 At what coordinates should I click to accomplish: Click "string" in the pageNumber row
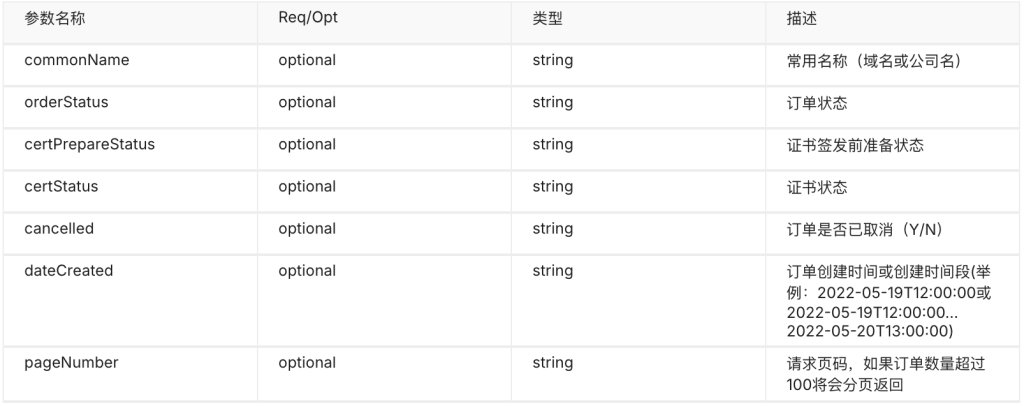pyautogui.click(x=553, y=363)
